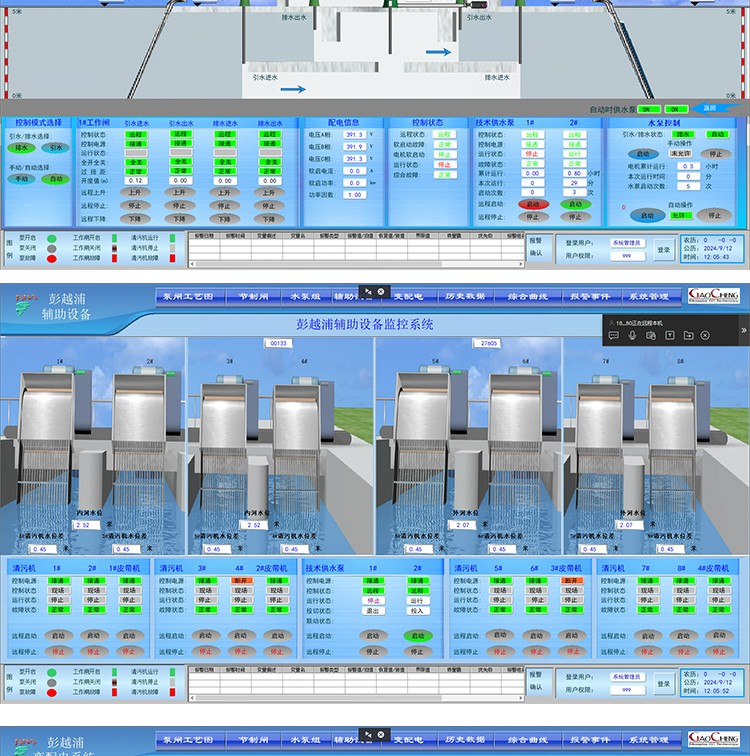Open 历史数据 tab in bottom 变配电 screen
The height and width of the screenshot is (756, 750).
[465, 740]
